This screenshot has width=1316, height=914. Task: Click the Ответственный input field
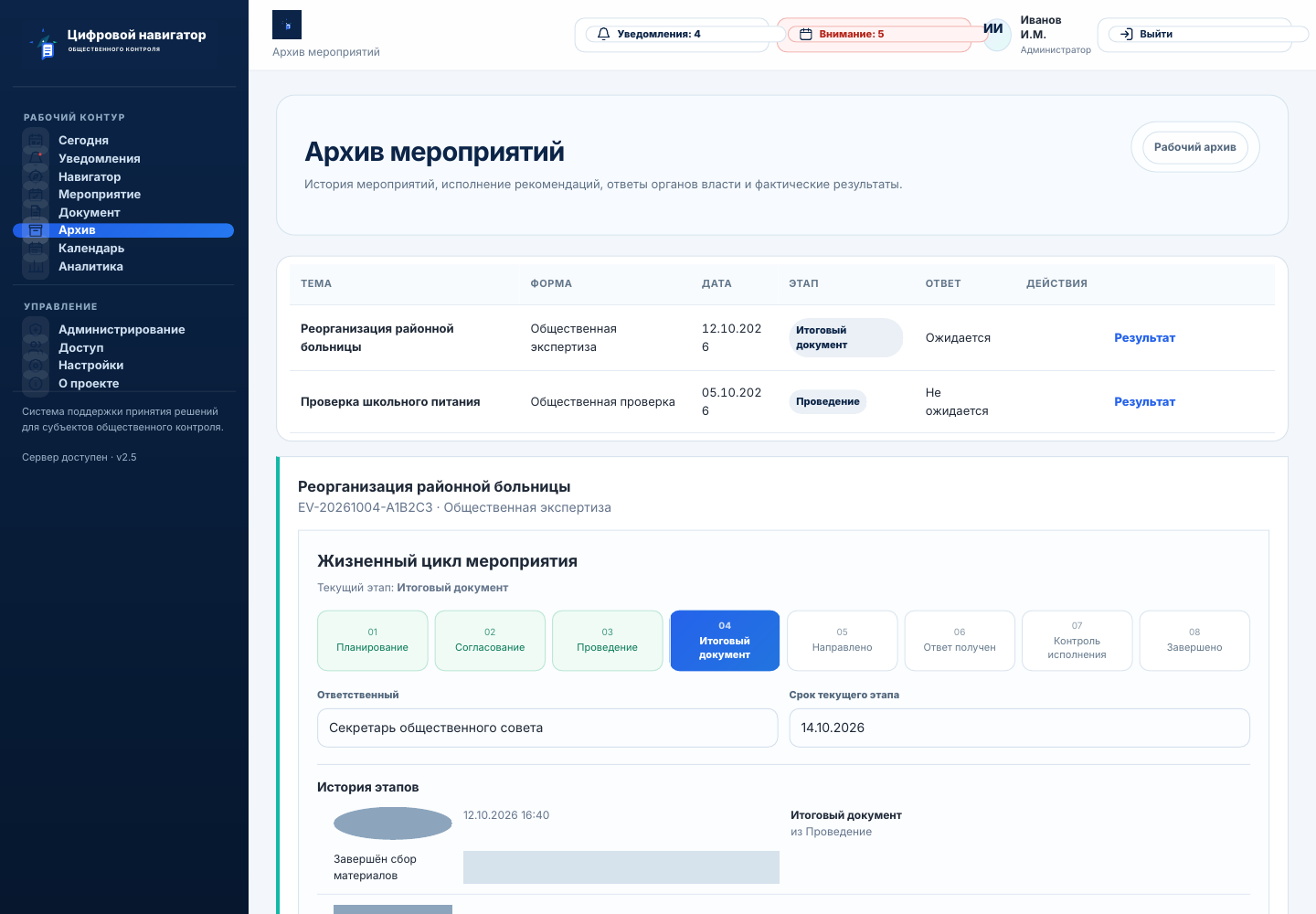tap(547, 728)
